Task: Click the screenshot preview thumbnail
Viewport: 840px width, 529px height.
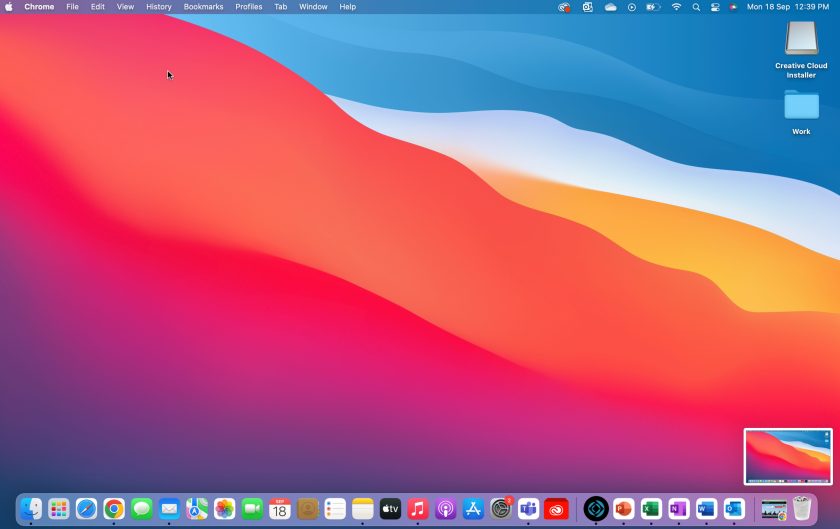Action: [x=787, y=456]
